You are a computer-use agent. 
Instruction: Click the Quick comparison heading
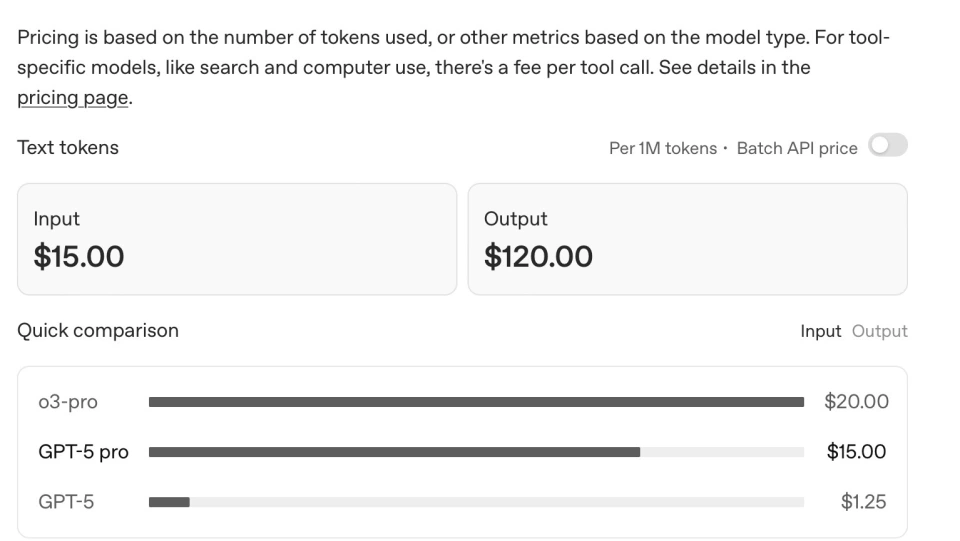(x=98, y=330)
